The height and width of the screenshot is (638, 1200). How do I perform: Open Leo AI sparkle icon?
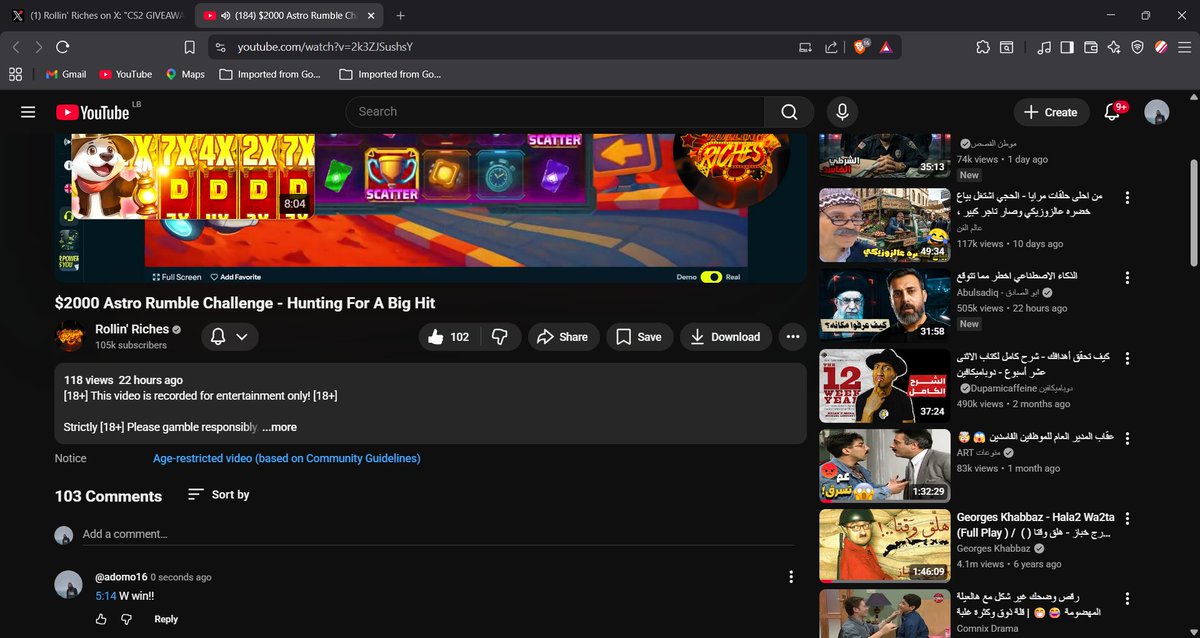pos(1114,47)
